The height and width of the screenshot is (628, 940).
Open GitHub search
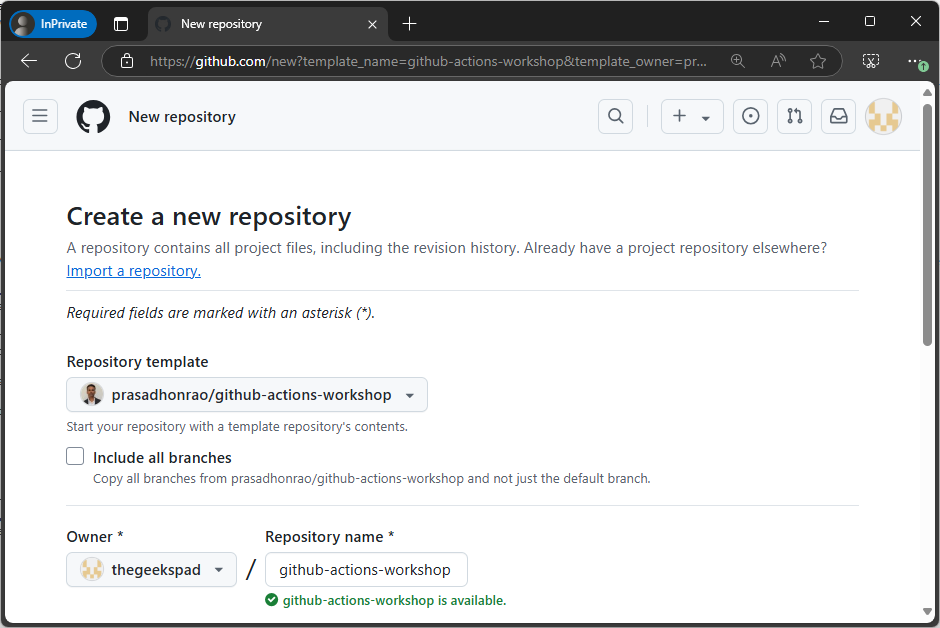point(615,116)
